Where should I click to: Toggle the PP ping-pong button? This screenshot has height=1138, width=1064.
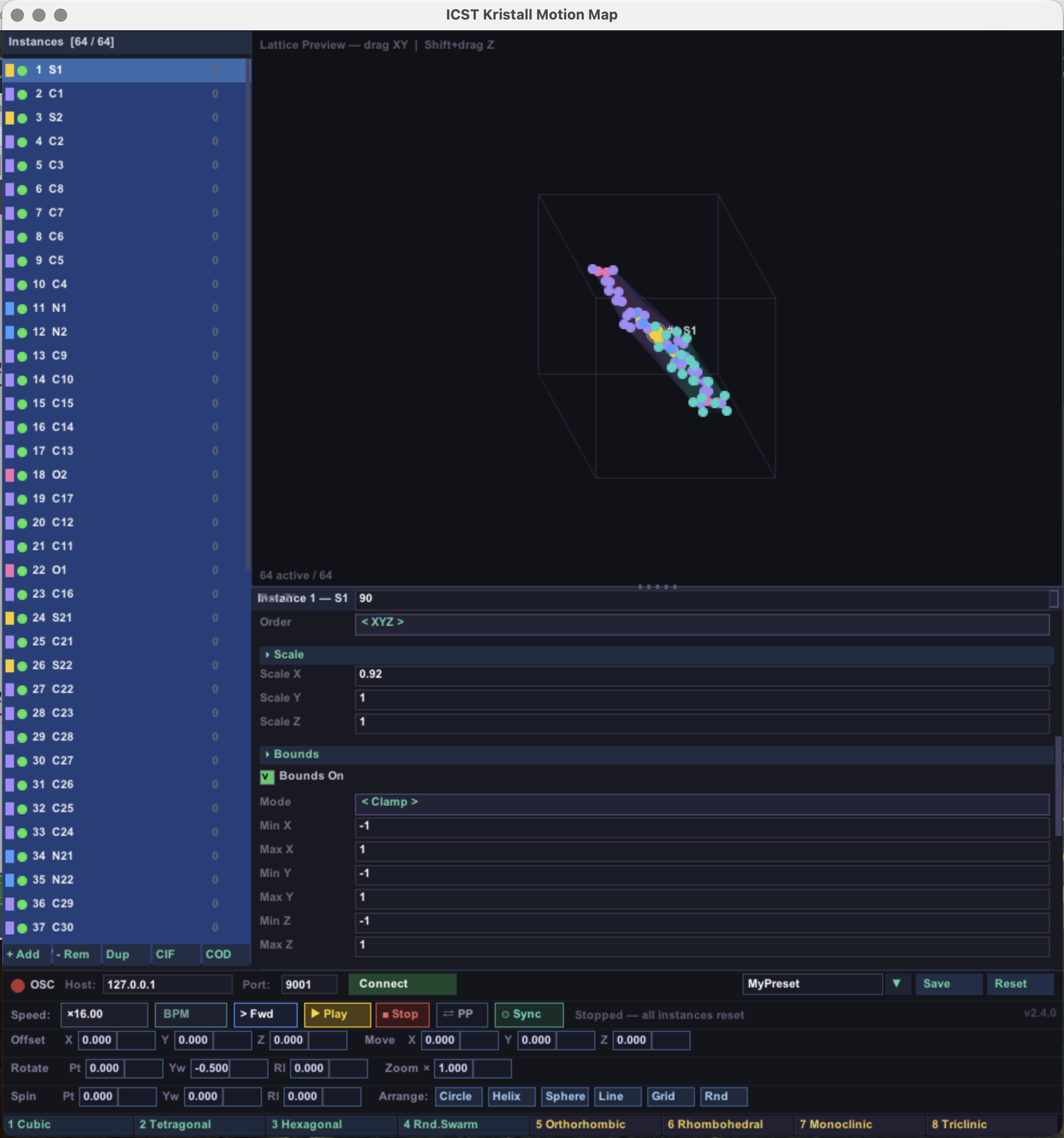click(462, 1015)
